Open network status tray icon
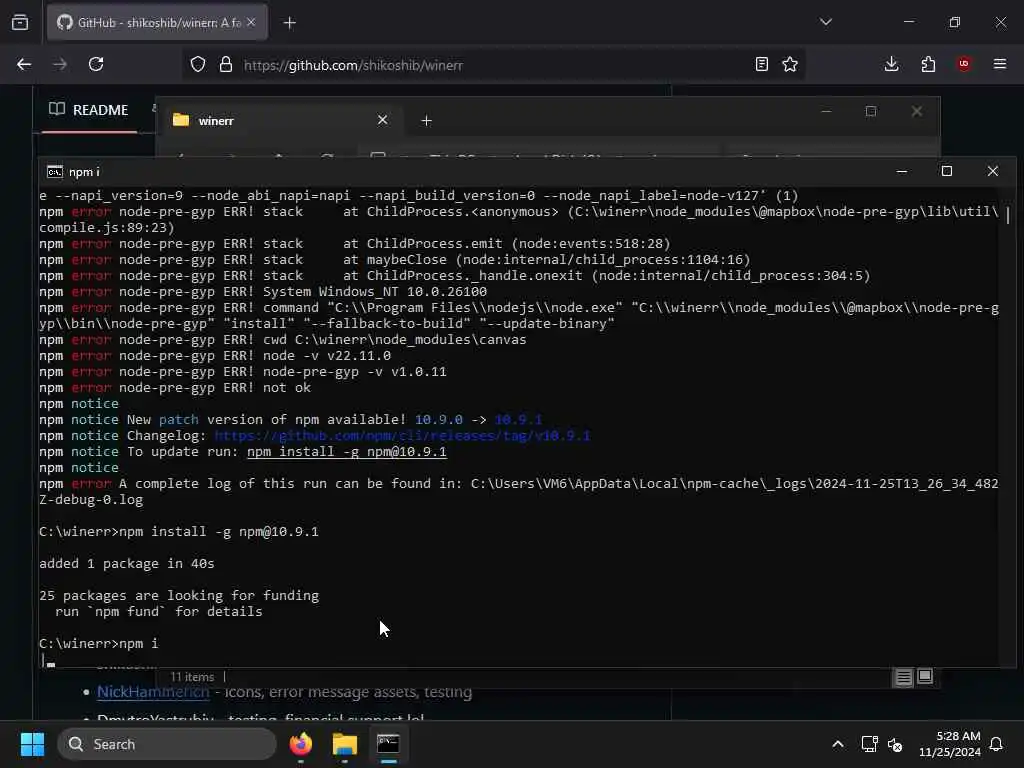 tap(869, 744)
